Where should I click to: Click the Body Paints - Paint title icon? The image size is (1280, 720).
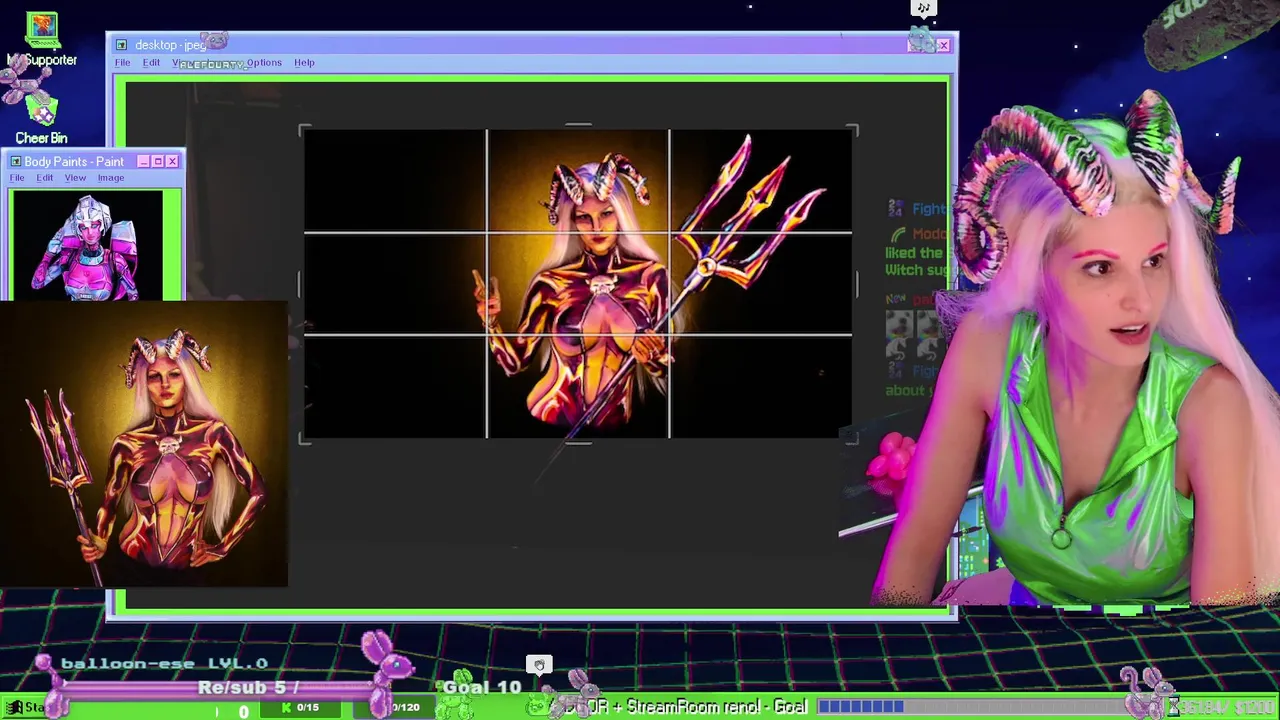[15, 161]
